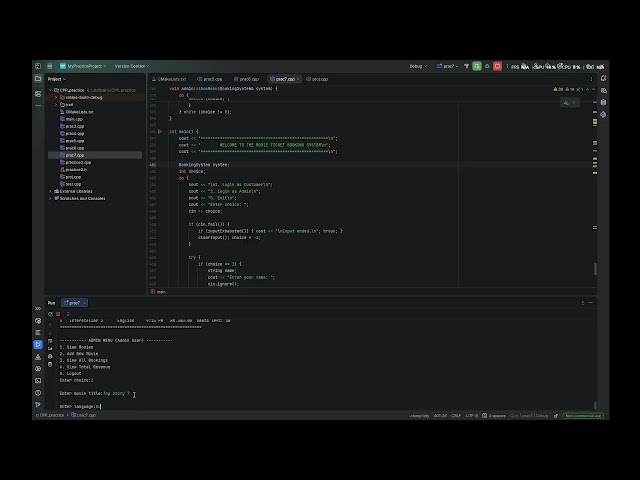640x480 pixels.
Task: Switch to the CMakeLists.txt editor tab
Action: pyautogui.click(x=169, y=79)
